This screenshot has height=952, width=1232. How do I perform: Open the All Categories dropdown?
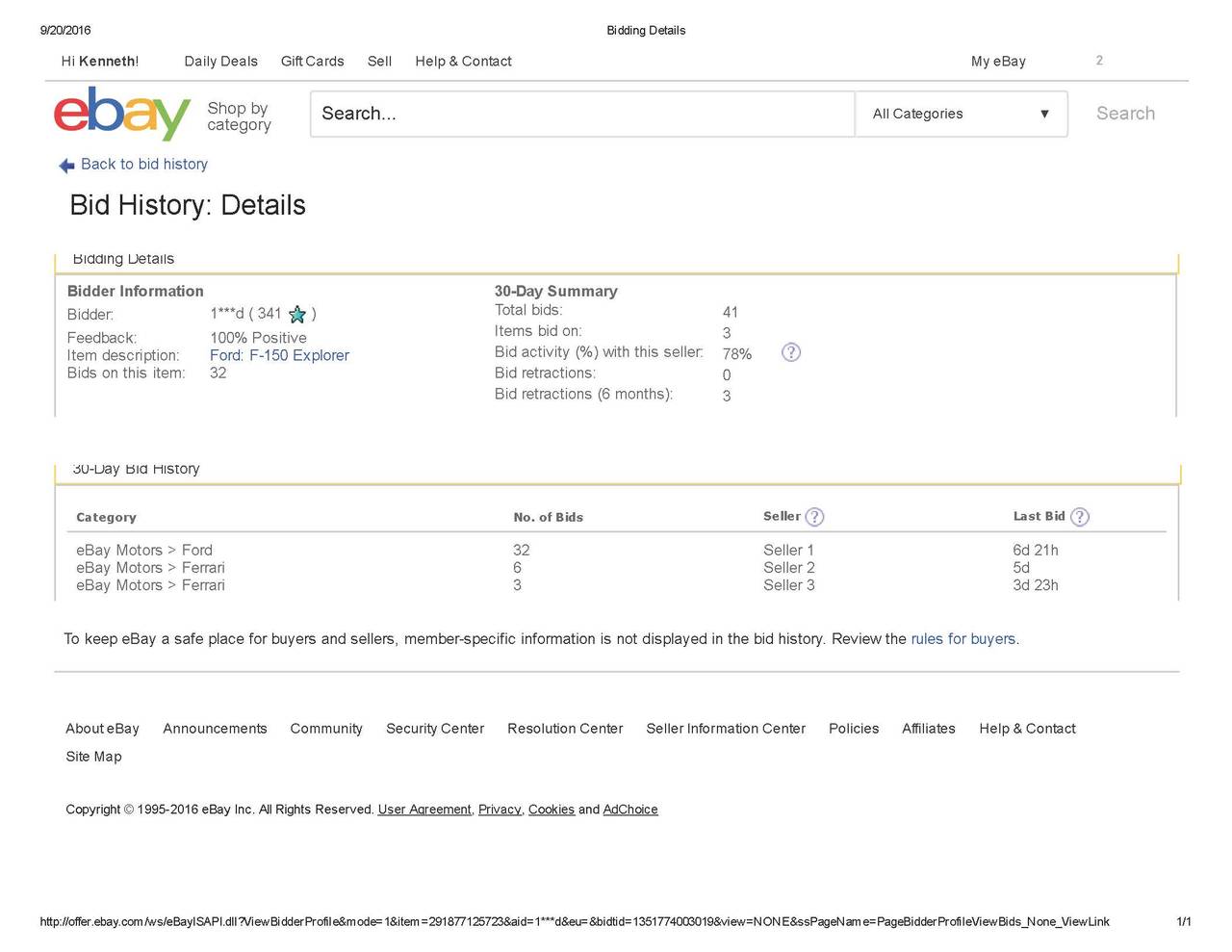coord(962,114)
